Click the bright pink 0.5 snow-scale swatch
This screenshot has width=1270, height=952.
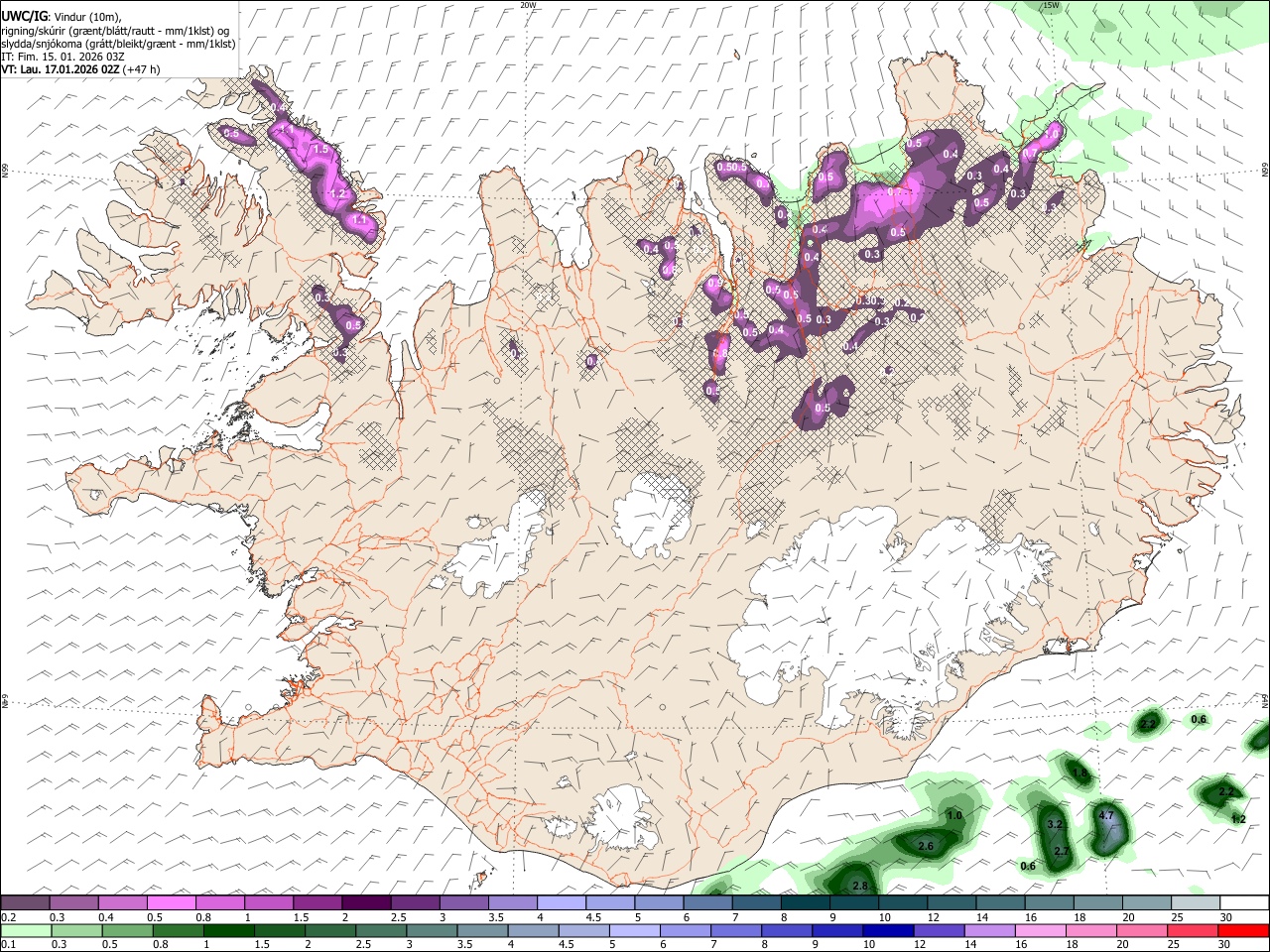(172, 903)
